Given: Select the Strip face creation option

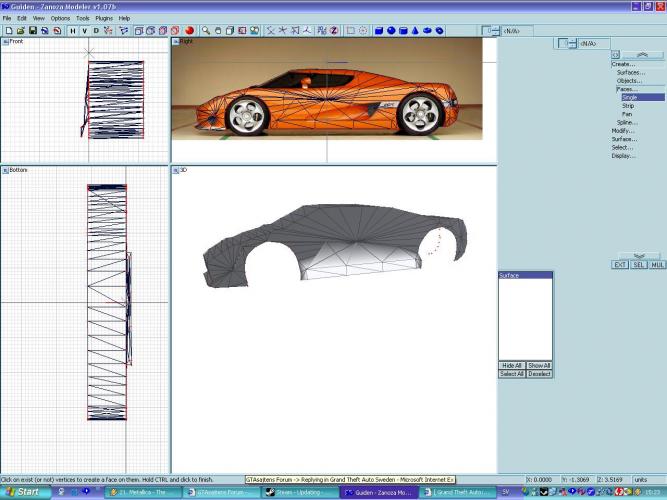Looking at the screenshot, I should 628,106.
